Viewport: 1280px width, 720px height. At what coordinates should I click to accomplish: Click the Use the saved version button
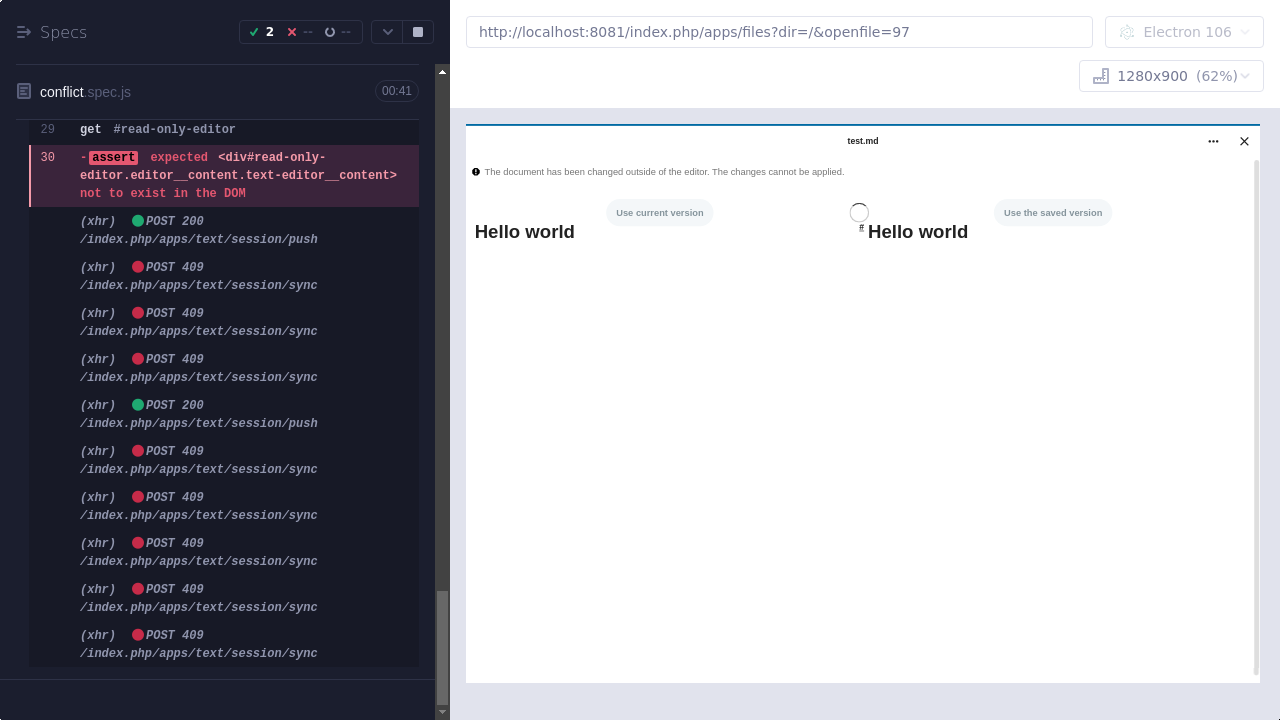[1052, 212]
